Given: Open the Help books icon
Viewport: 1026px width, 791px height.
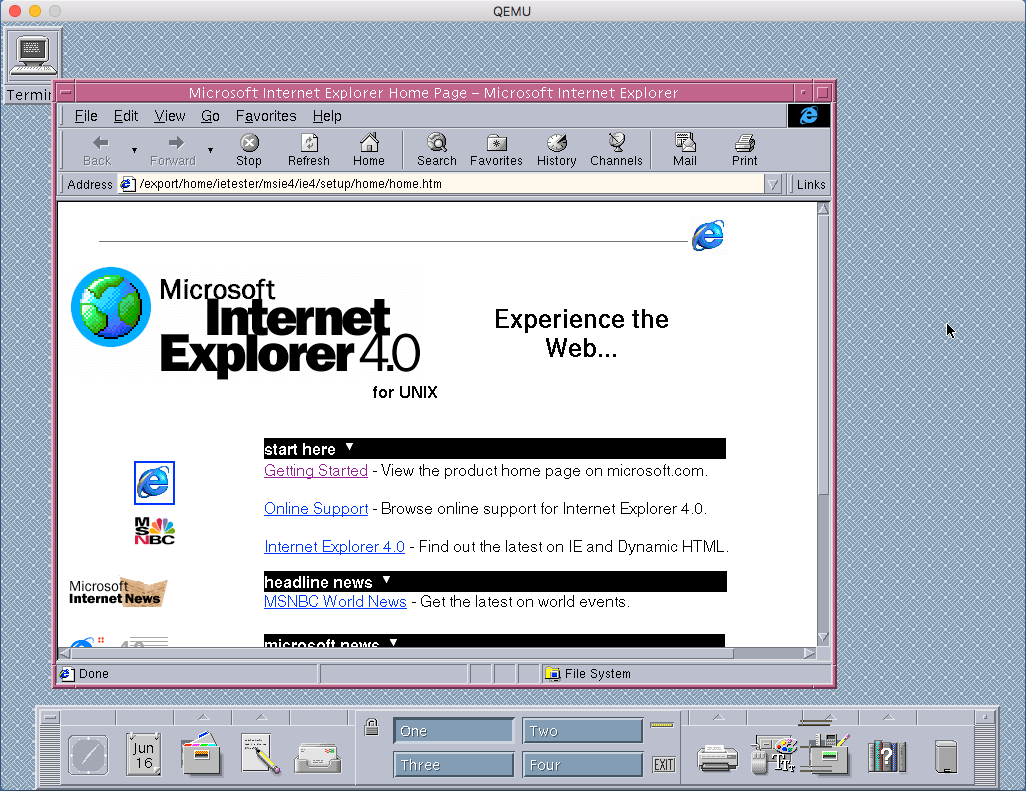Looking at the screenshot, I should point(887,756).
